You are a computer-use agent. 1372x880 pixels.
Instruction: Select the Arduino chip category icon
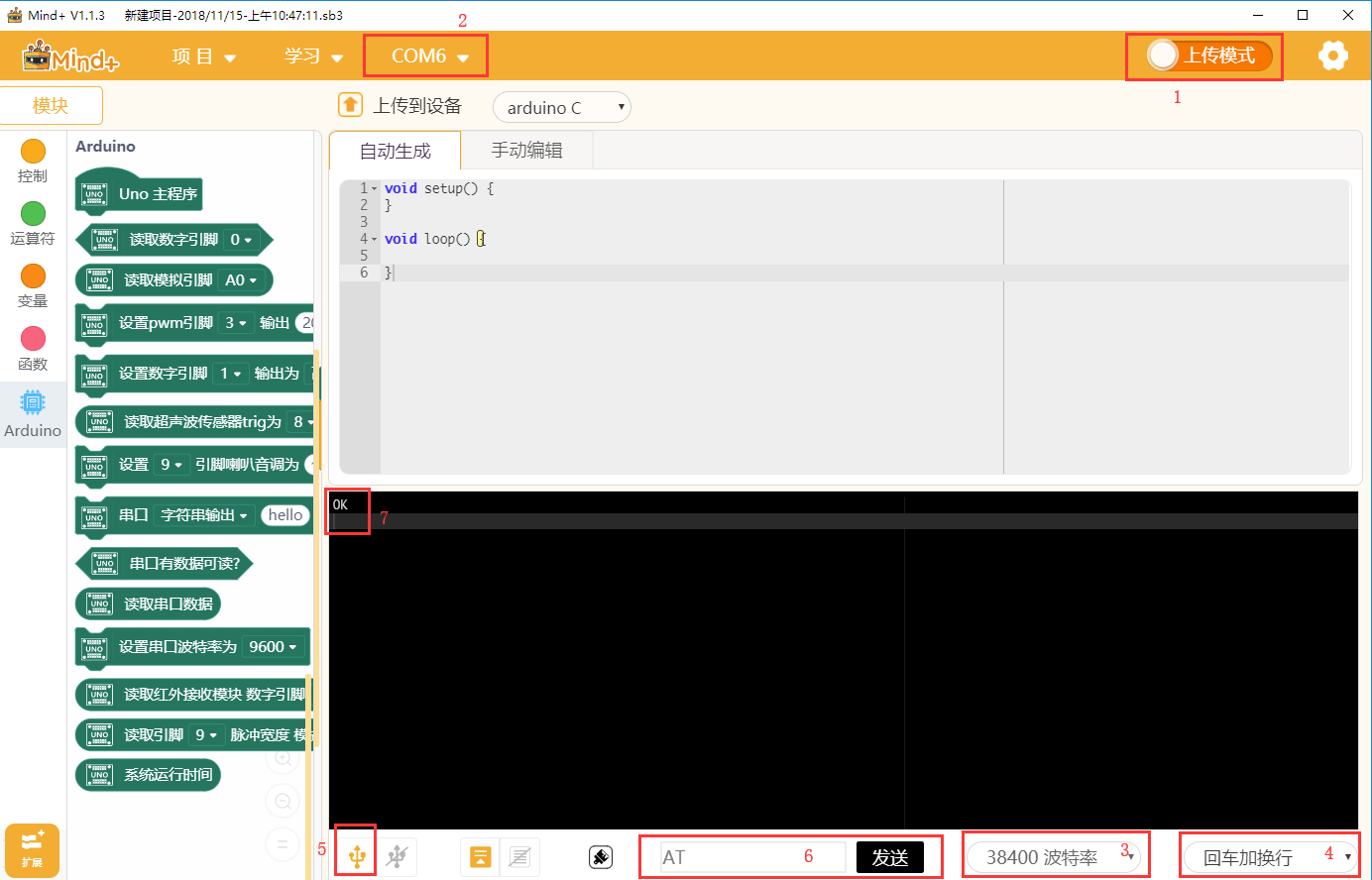pyautogui.click(x=33, y=402)
